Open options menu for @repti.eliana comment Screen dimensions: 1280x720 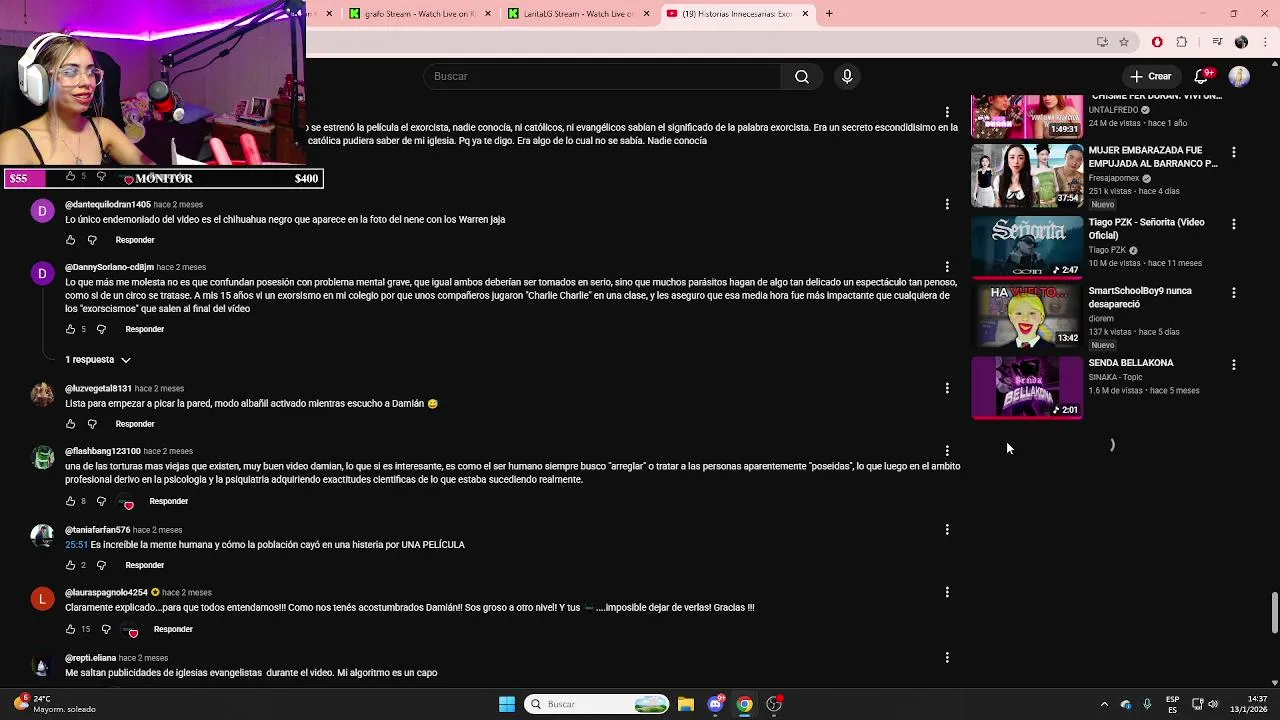[x=947, y=658]
